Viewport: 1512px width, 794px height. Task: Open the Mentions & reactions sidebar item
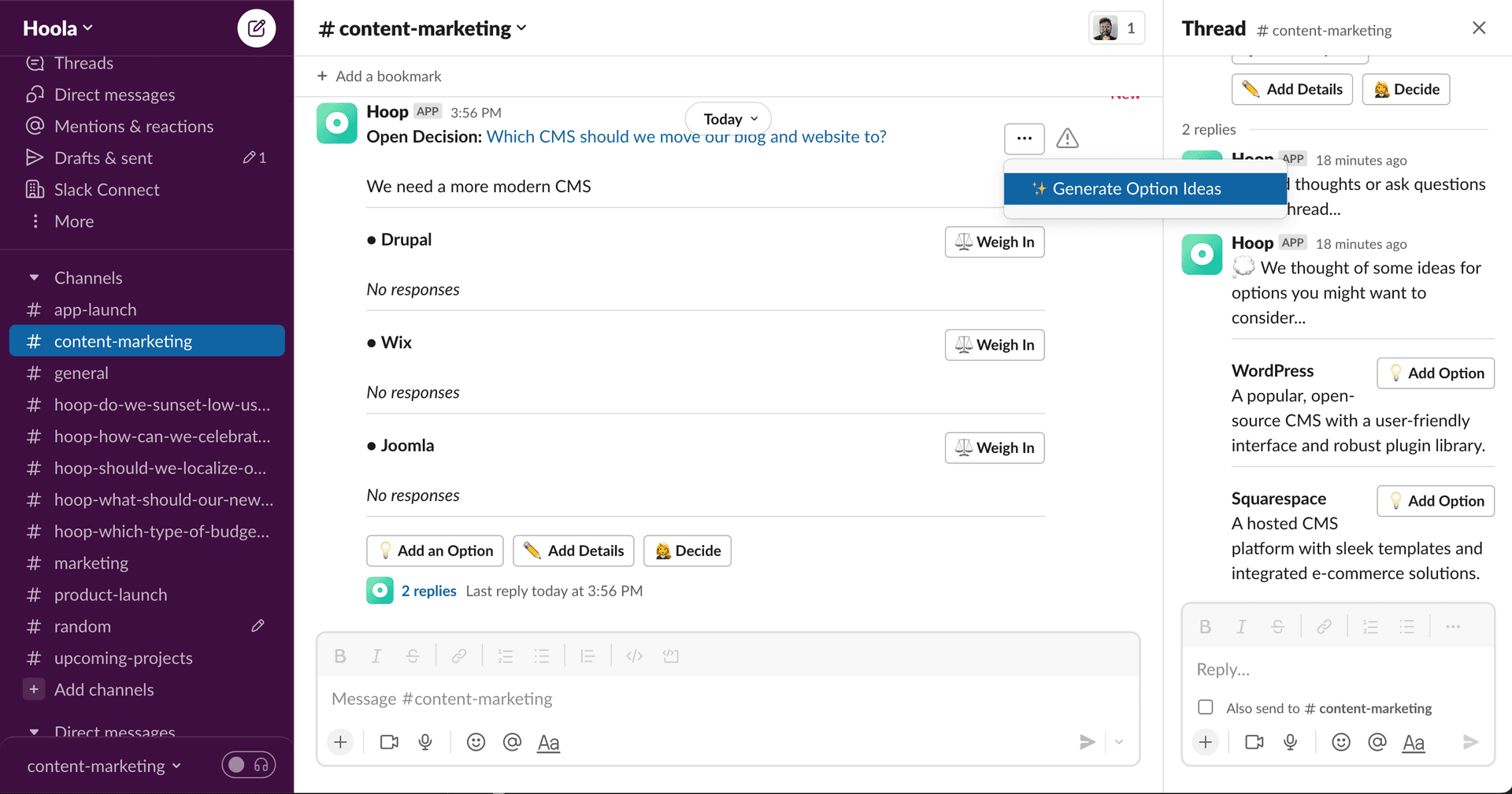coord(133,126)
